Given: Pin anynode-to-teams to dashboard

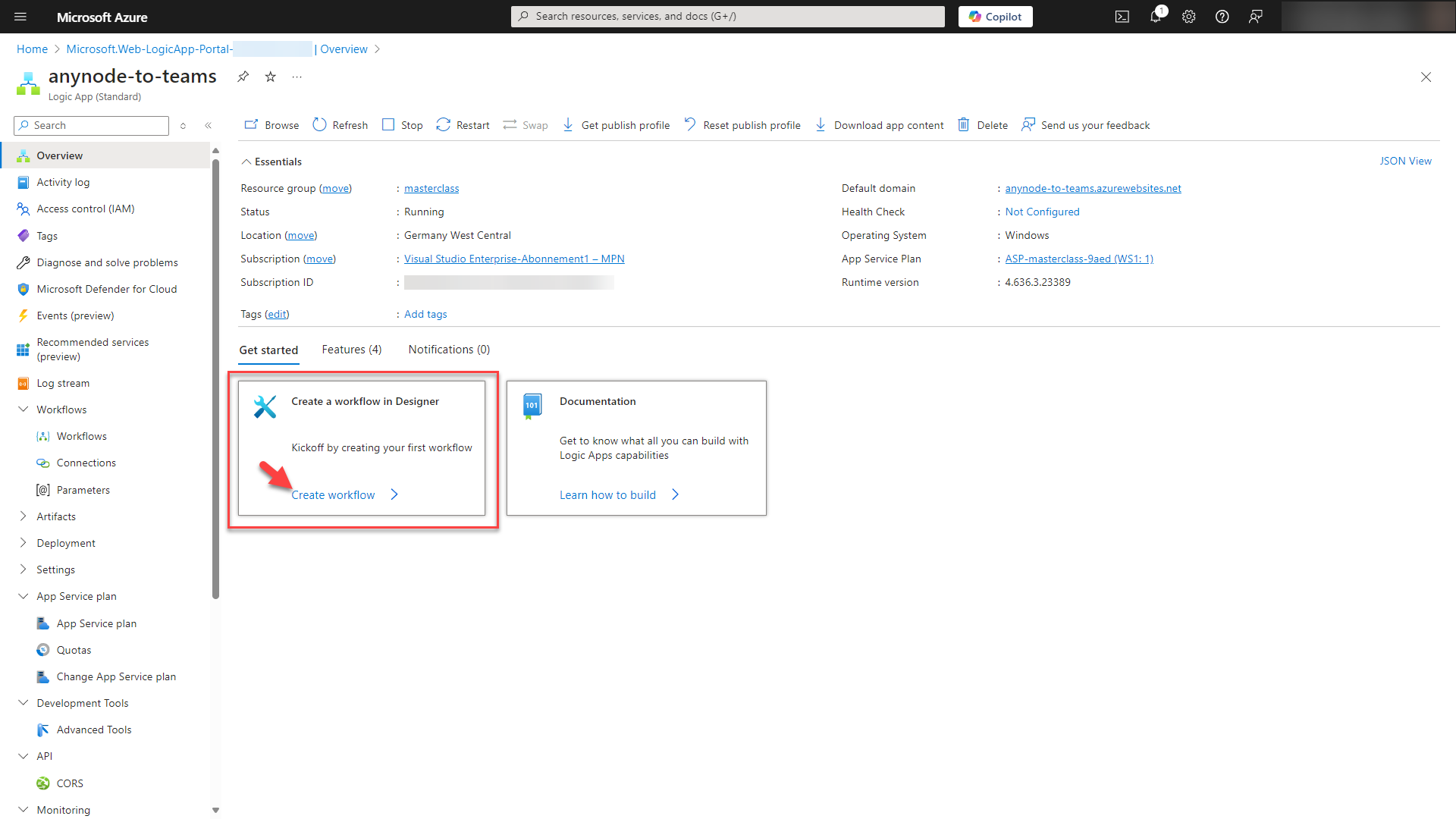Looking at the screenshot, I should 243,77.
